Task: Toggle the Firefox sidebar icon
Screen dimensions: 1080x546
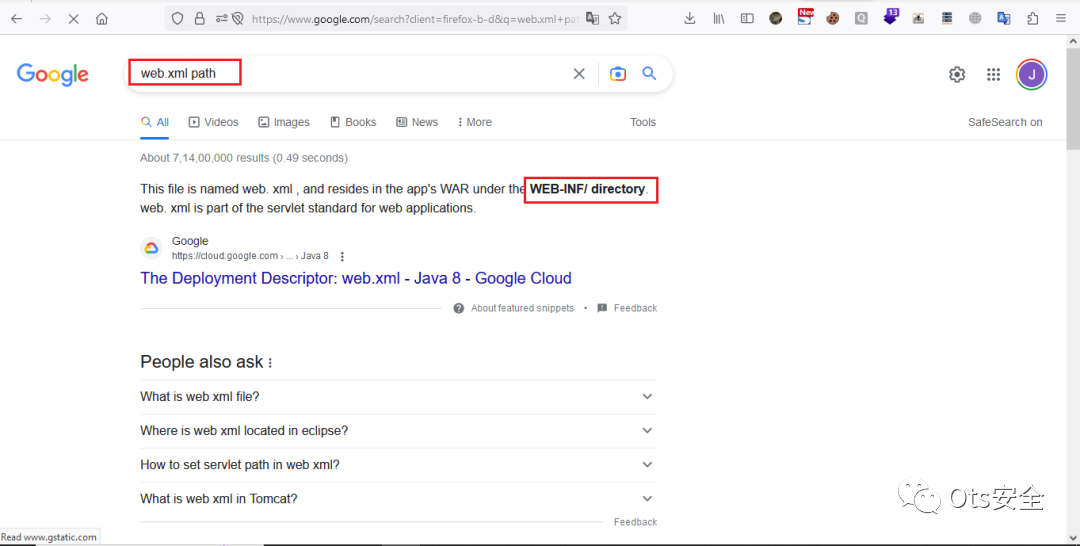Action: coord(747,19)
